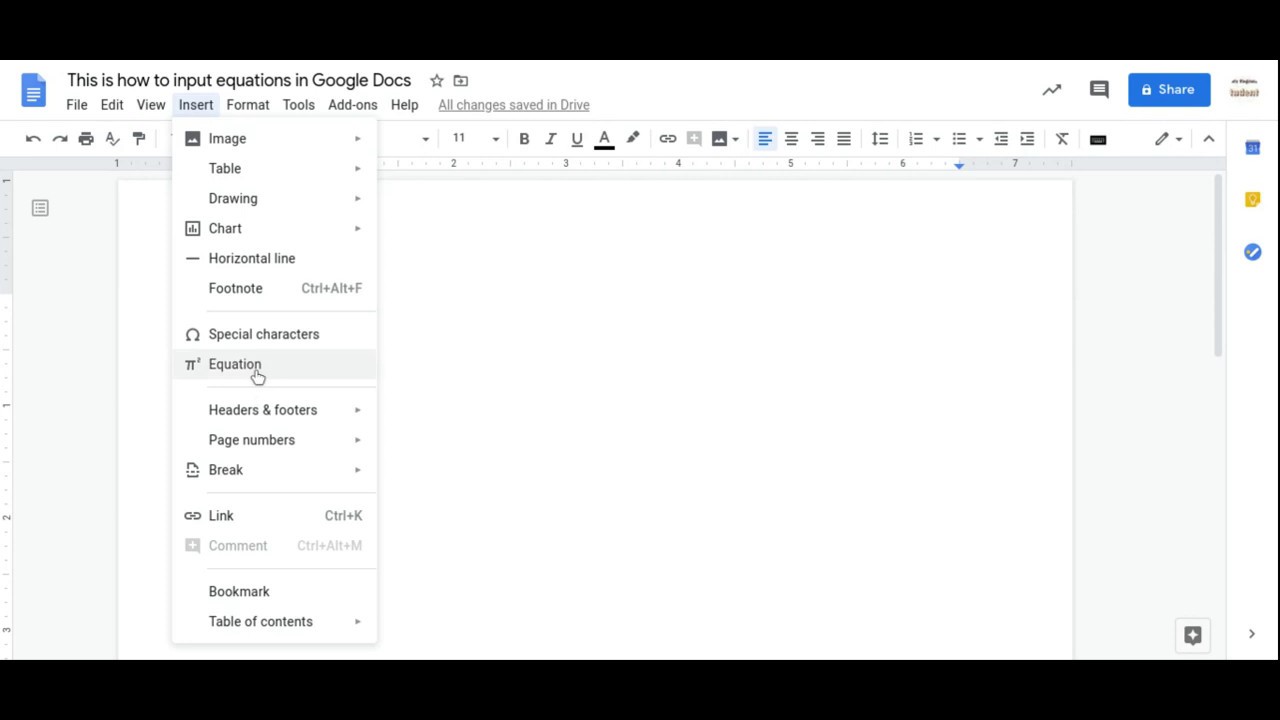Click the insert image toolbar icon

[719, 139]
